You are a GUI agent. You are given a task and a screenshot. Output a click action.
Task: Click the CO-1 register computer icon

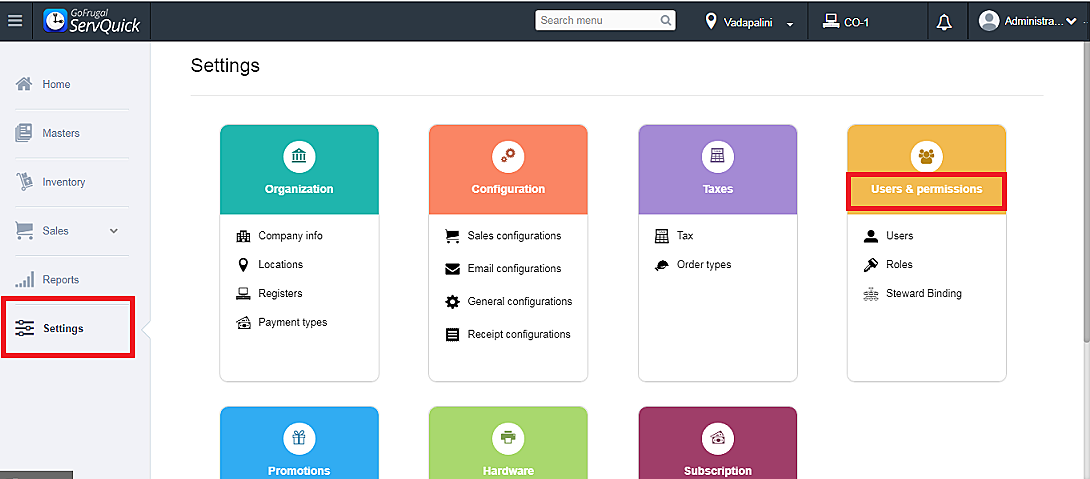[x=830, y=22]
